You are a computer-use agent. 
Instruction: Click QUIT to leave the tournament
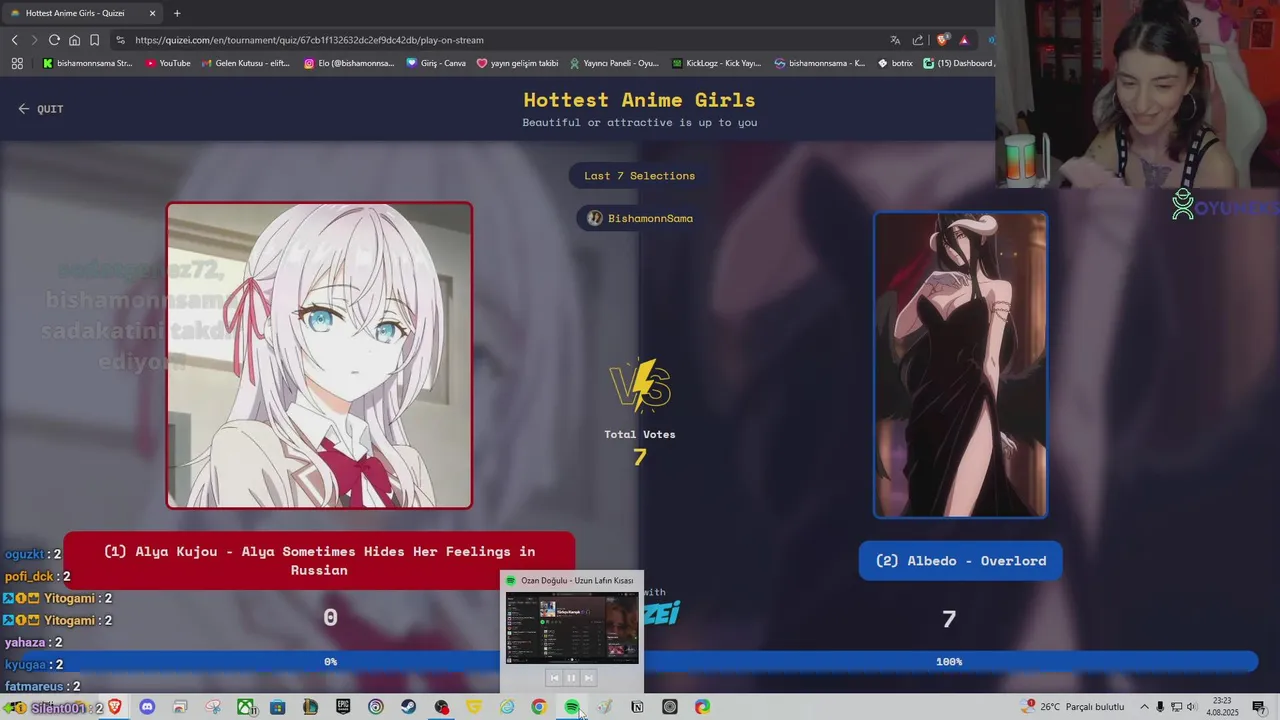(41, 109)
